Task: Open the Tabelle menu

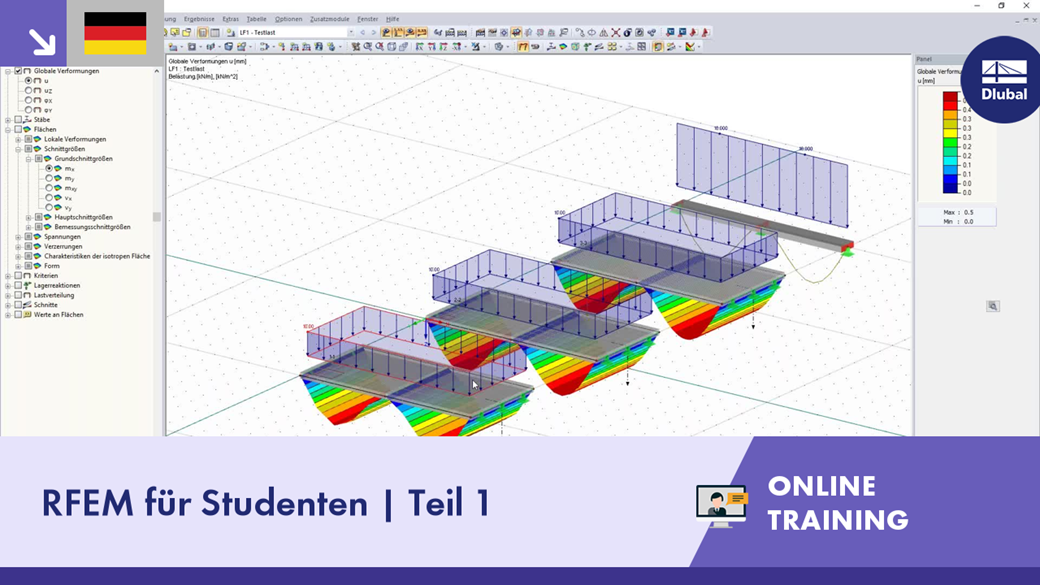Action: tap(256, 19)
